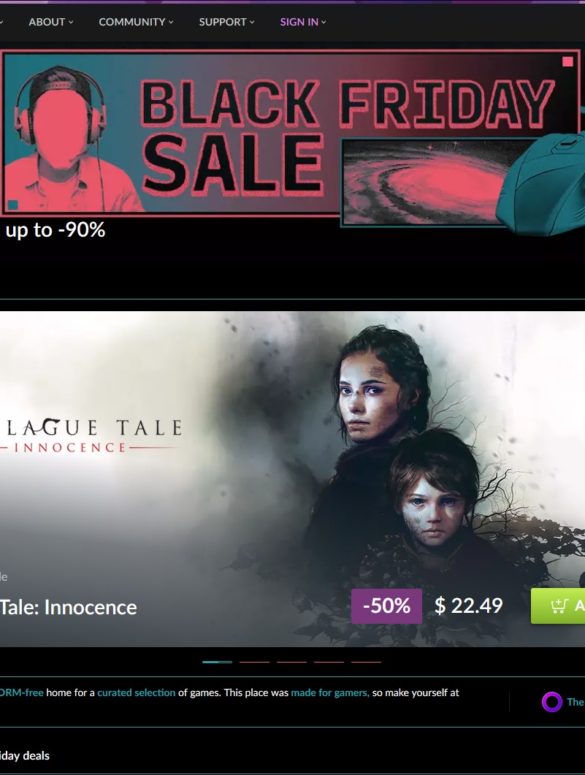Screen dimensions: 585x775
Task: Go to the fifth carousel slide indicator
Action: pos(366,662)
